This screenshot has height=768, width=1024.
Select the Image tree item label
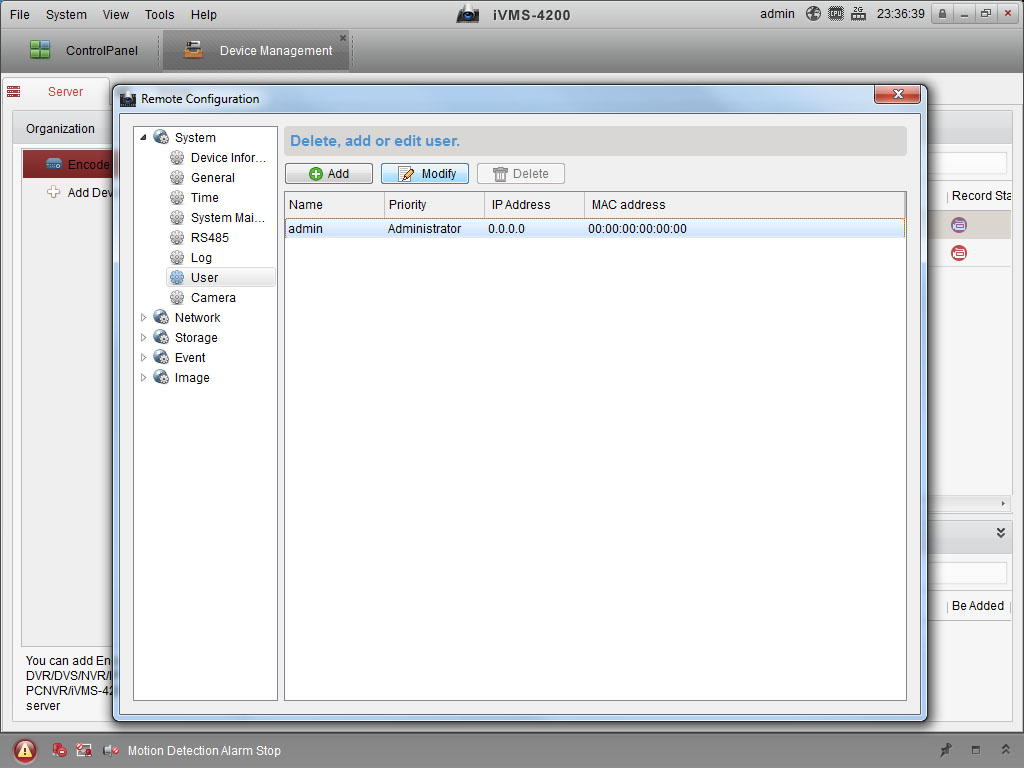pyautogui.click(x=192, y=377)
